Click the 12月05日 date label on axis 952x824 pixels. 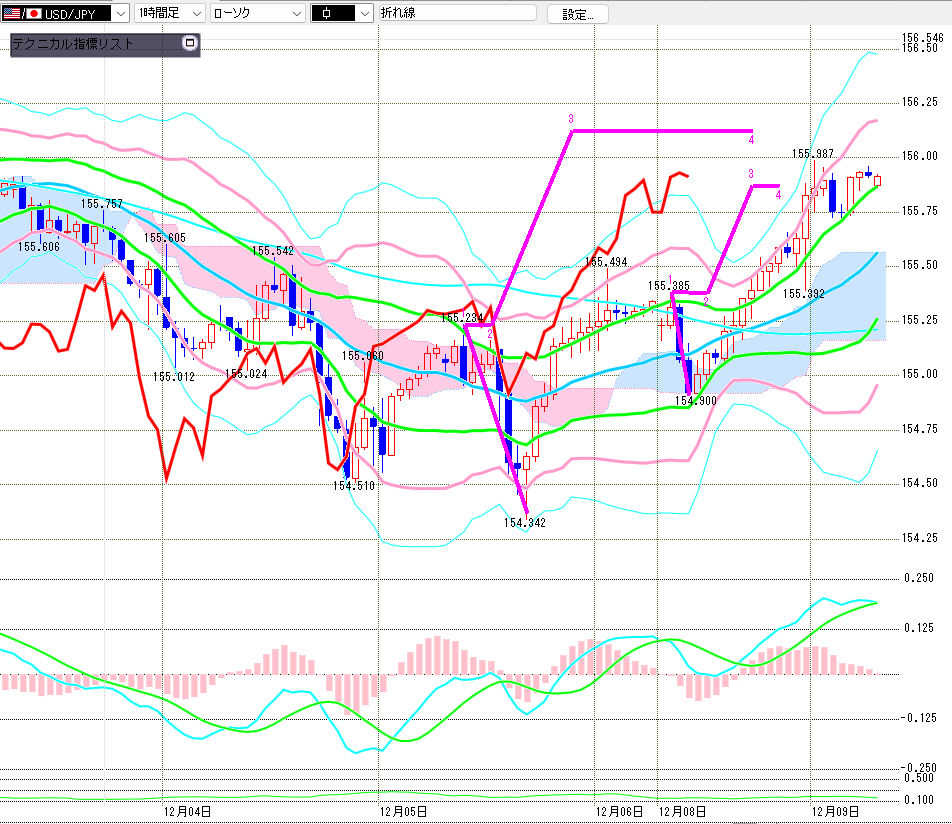(405, 811)
